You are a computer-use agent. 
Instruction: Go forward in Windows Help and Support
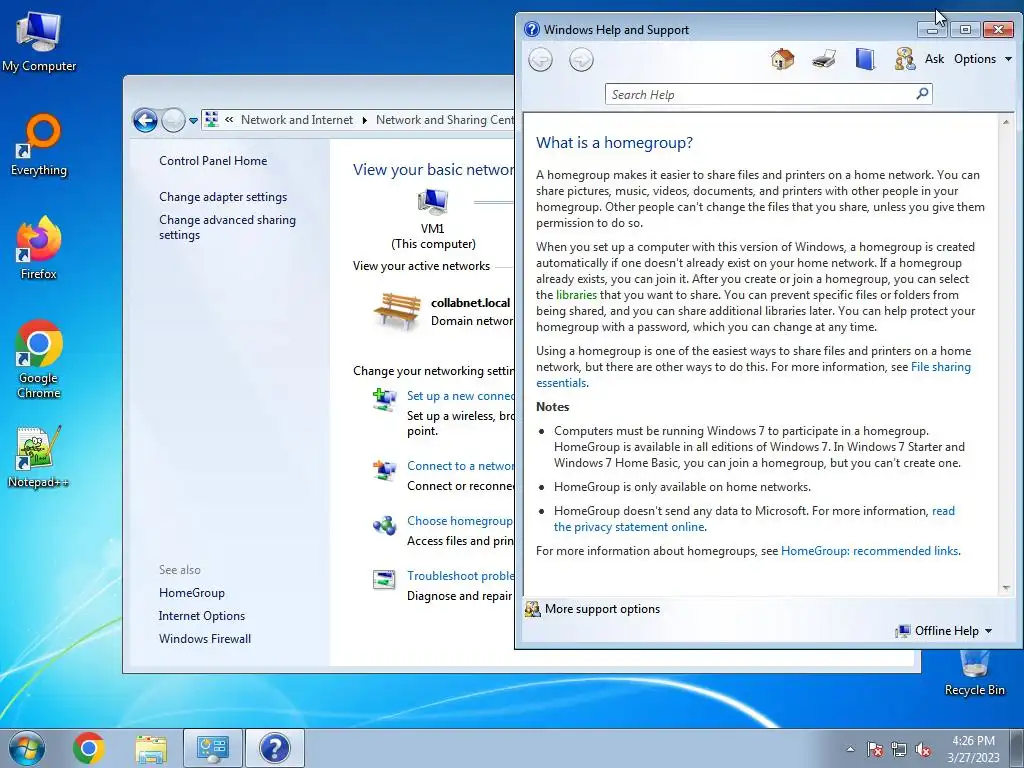pos(581,60)
